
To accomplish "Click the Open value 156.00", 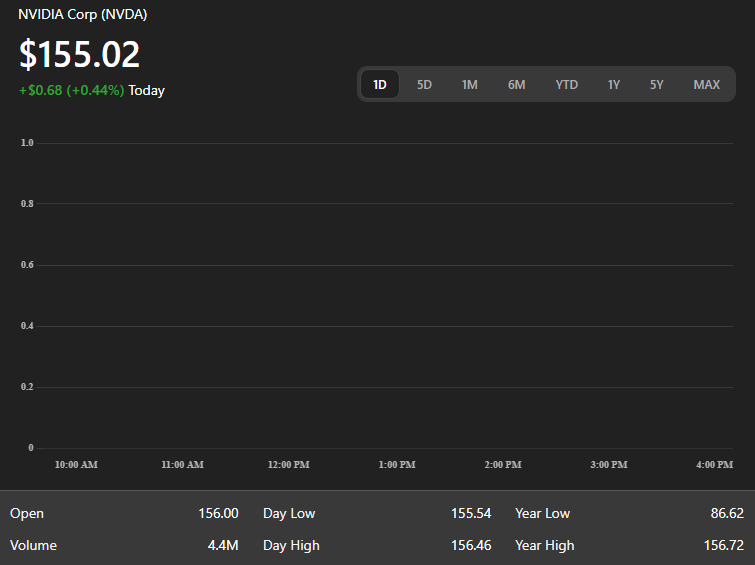I will pos(219,513).
